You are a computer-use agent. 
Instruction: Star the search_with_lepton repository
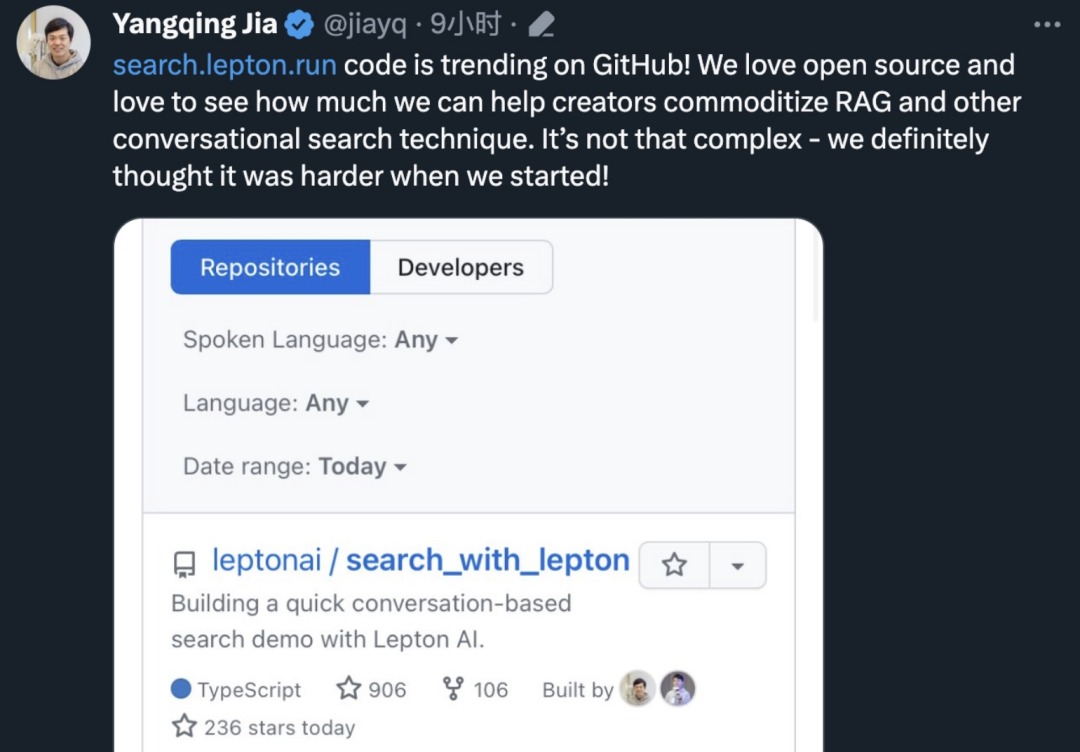(675, 565)
